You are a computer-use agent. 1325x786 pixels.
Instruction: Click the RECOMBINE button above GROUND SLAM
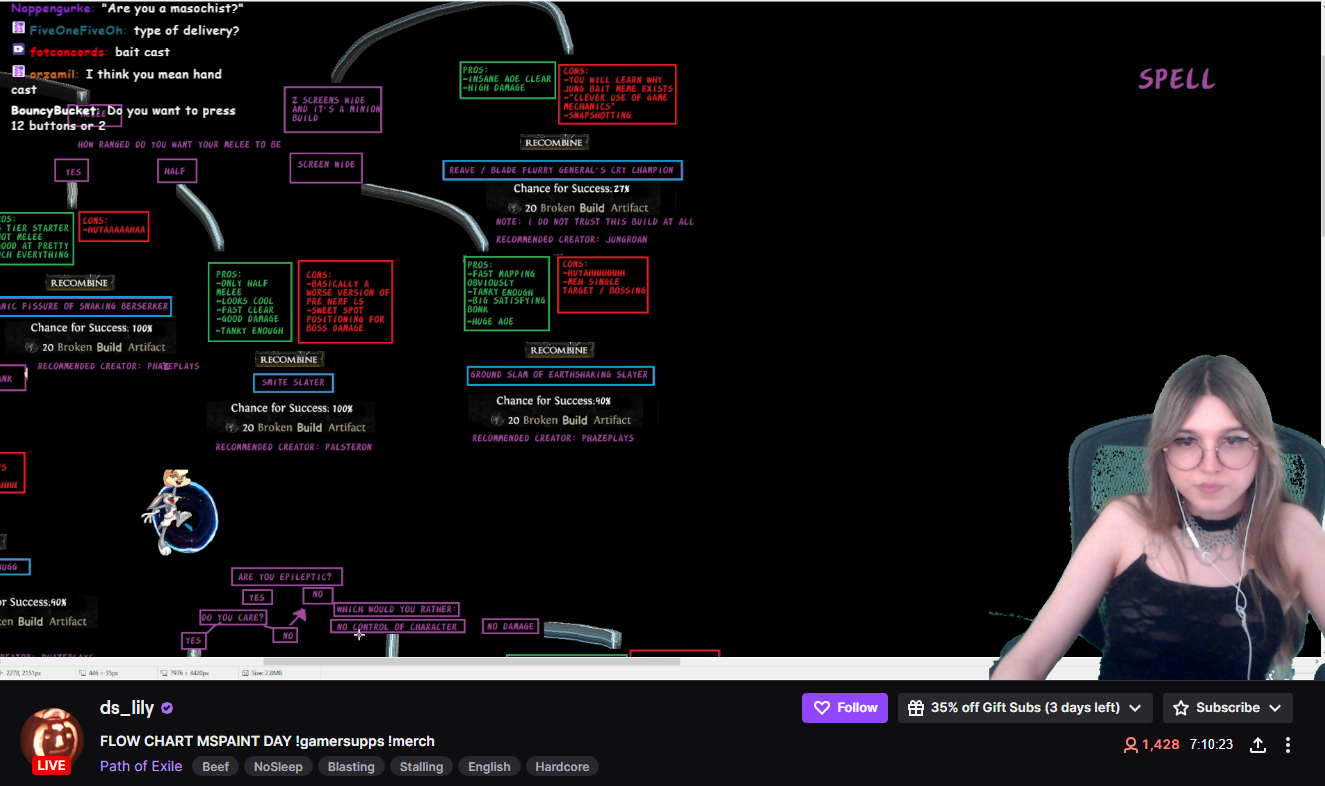[559, 350]
